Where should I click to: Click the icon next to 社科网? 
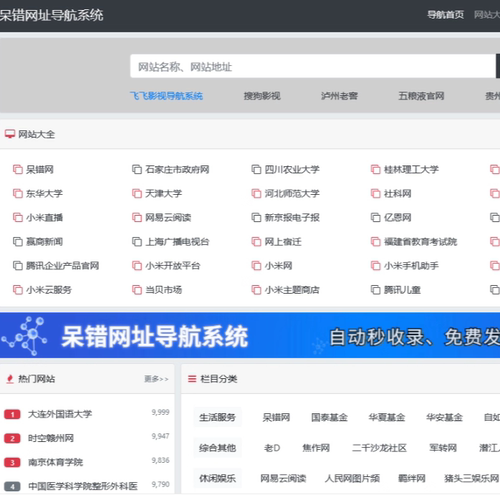tap(376, 193)
